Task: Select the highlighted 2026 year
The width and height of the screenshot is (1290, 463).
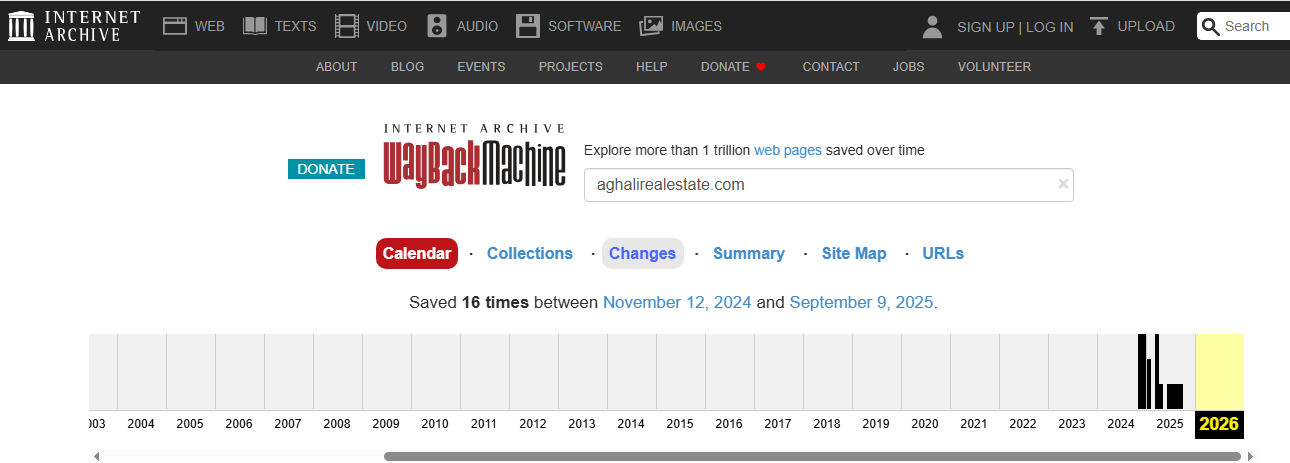Action: click(x=1219, y=424)
